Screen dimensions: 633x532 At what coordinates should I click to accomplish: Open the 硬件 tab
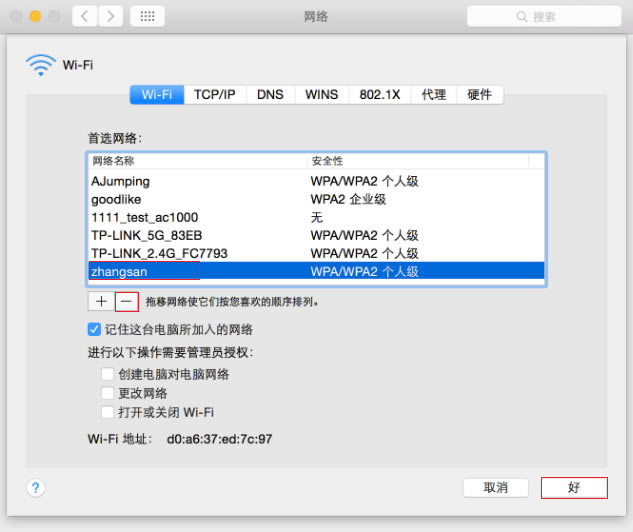[480, 94]
